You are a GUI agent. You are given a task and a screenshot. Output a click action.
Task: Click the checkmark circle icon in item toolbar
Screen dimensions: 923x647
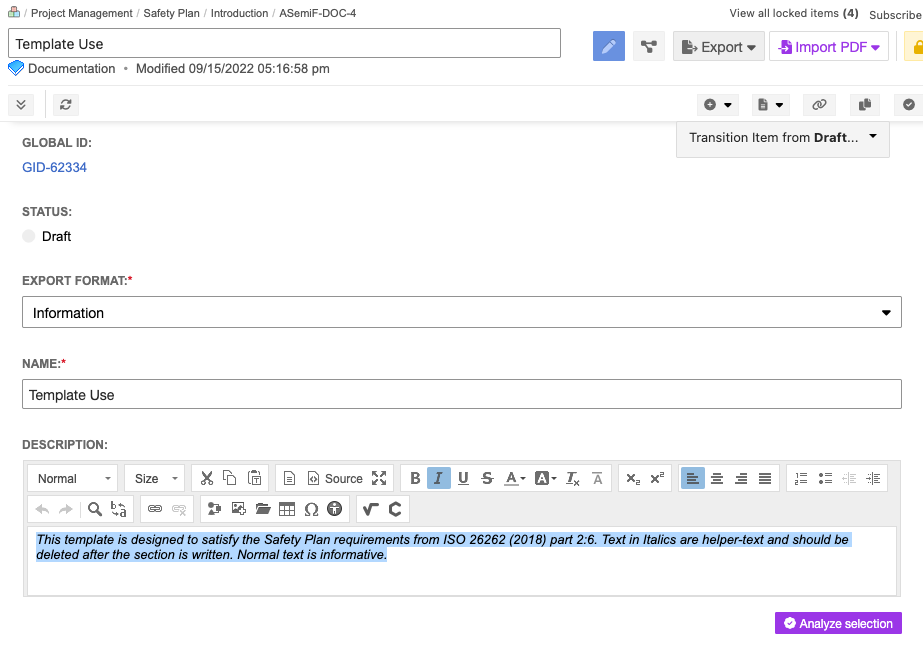909,105
